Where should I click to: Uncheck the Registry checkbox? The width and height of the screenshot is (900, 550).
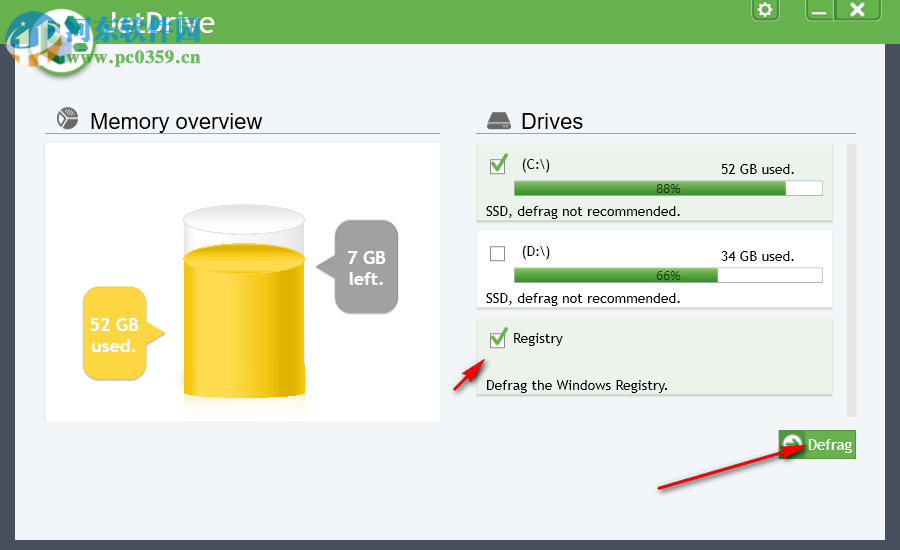tap(498, 339)
